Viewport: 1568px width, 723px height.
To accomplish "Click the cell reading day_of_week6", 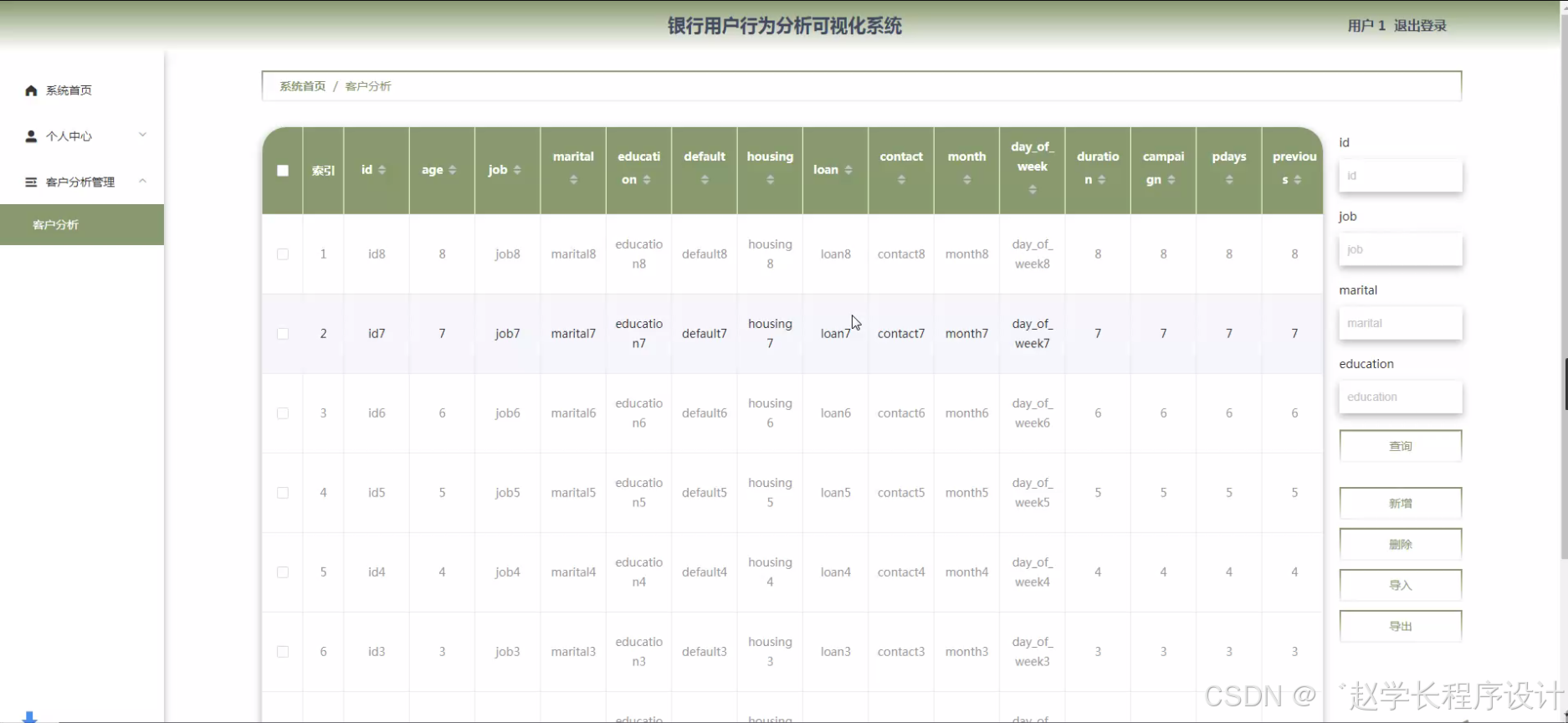I will [x=1033, y=413].
